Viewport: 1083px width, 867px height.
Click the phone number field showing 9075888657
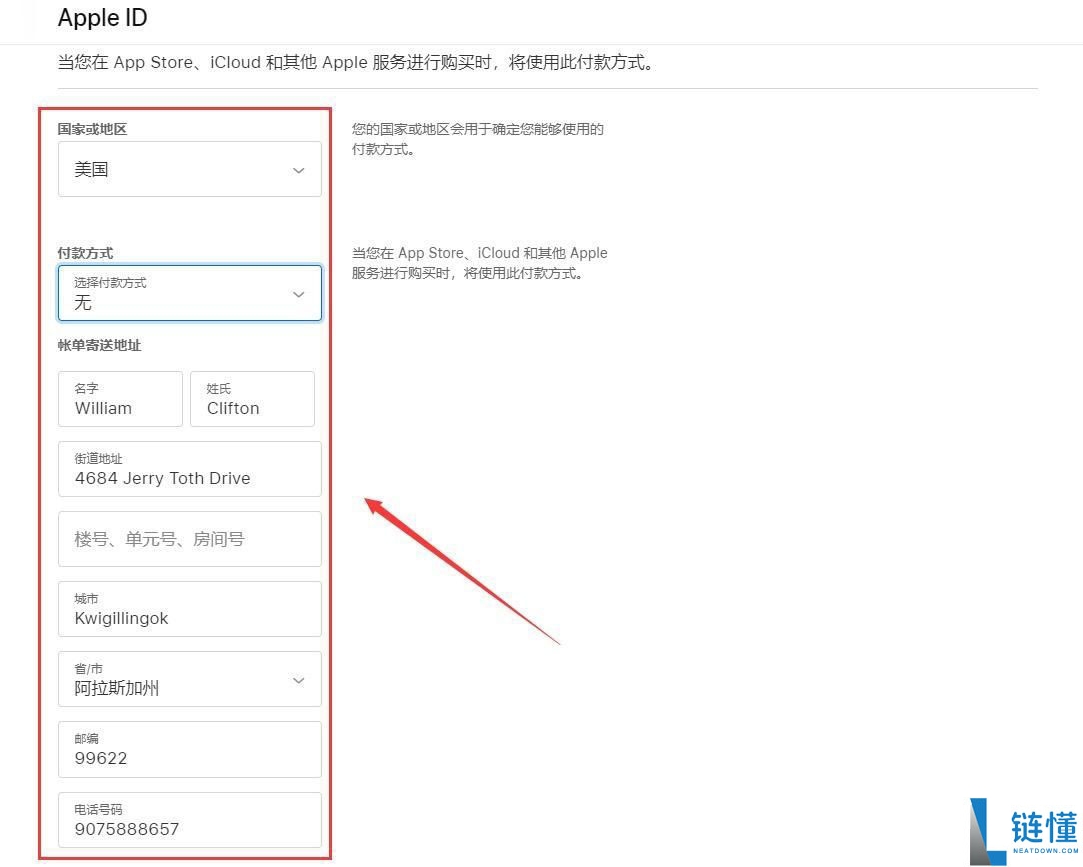tap(190, 820)
